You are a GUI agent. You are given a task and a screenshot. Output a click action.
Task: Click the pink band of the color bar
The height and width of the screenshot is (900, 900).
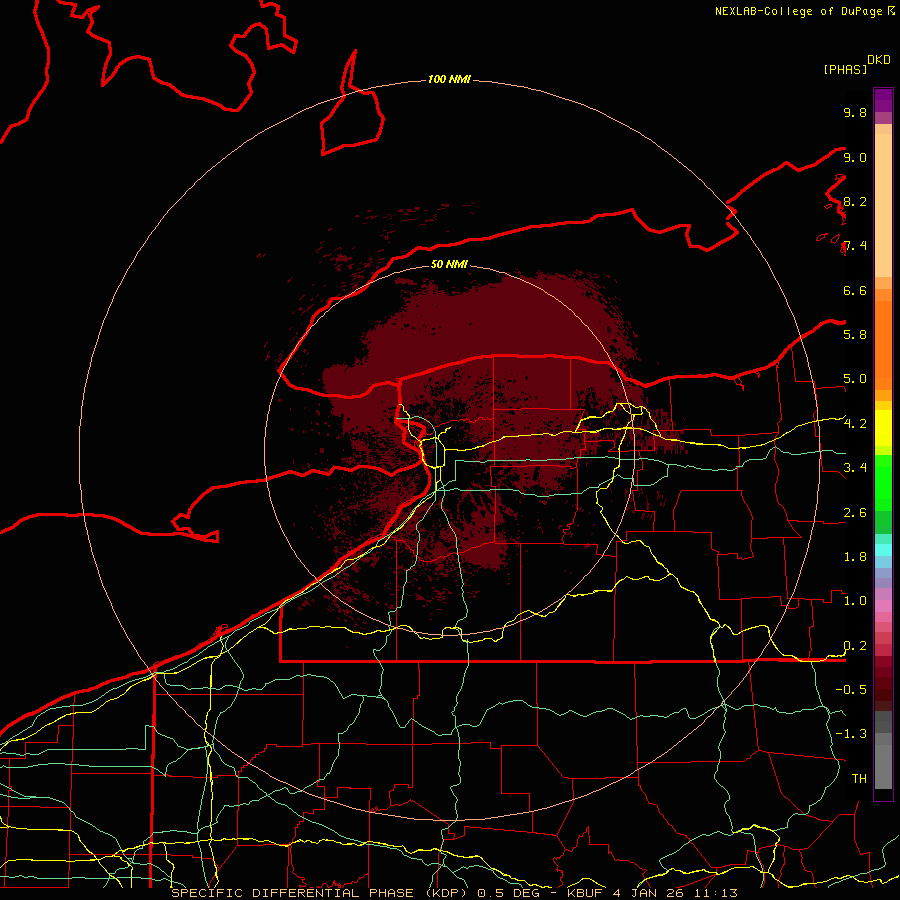click(883, 605)
